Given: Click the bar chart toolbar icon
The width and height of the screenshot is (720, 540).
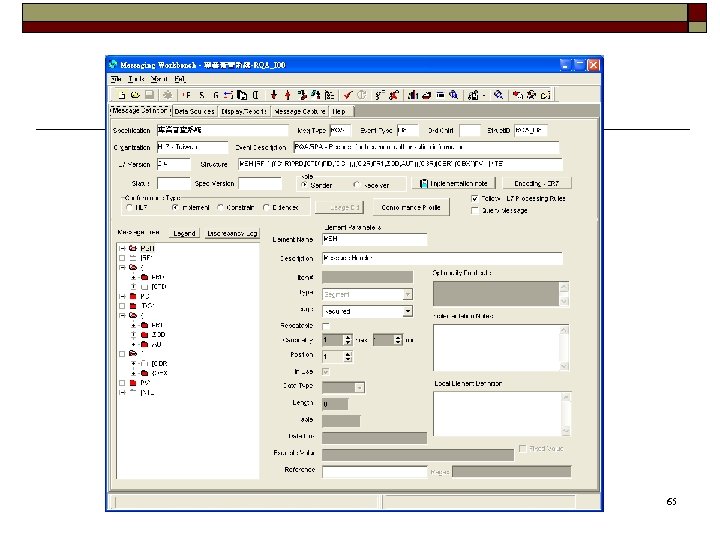Looking at the screenshot, I should pos(413,95).
